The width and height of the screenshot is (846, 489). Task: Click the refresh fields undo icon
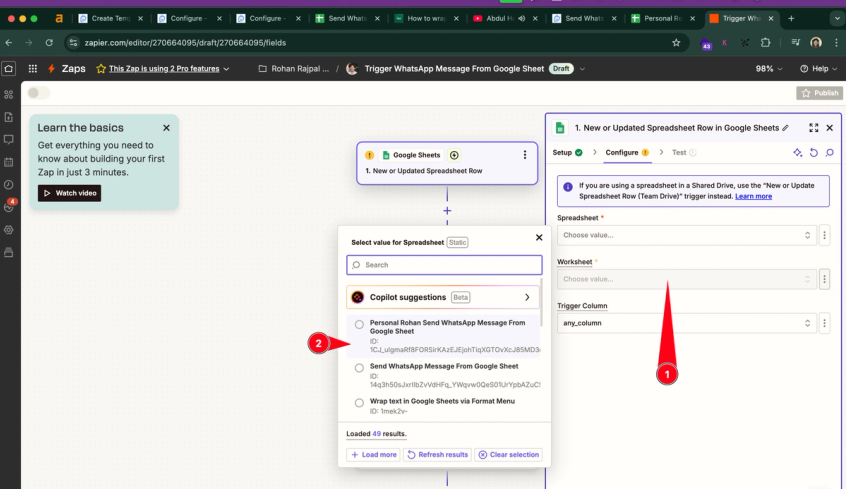814,153
